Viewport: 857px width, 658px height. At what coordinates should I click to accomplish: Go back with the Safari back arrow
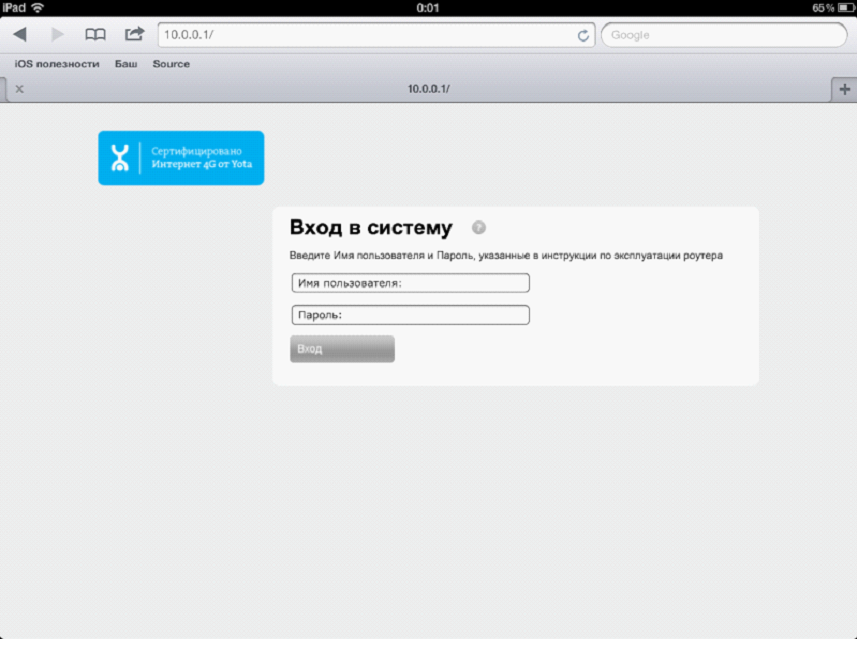(20, 34)
